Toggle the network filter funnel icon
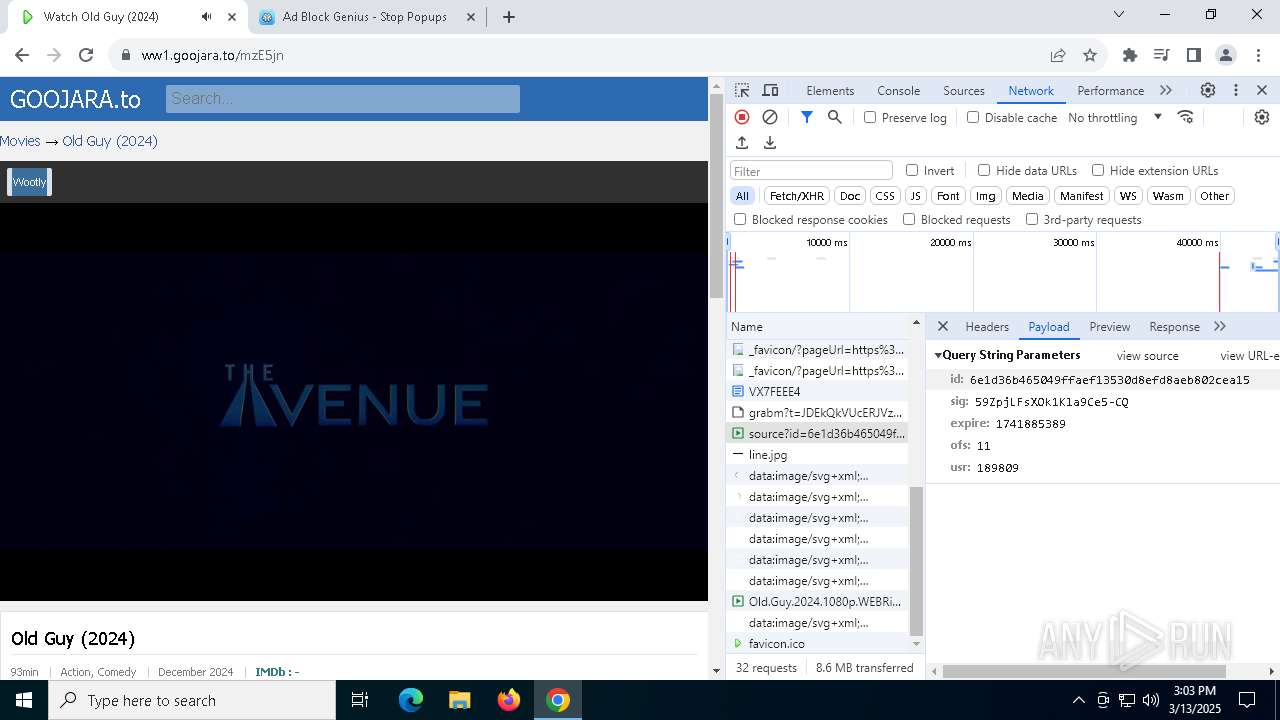 [807, 117]
